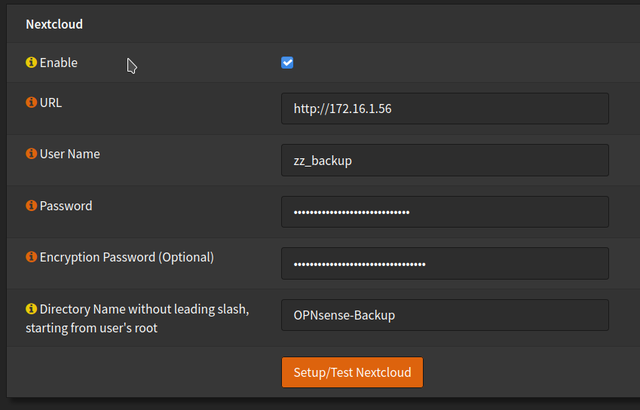Viewport: 640px width, 410px height.
Task: Focus the URL field showing http://172.16.1.56
Action: coord(445,109)
